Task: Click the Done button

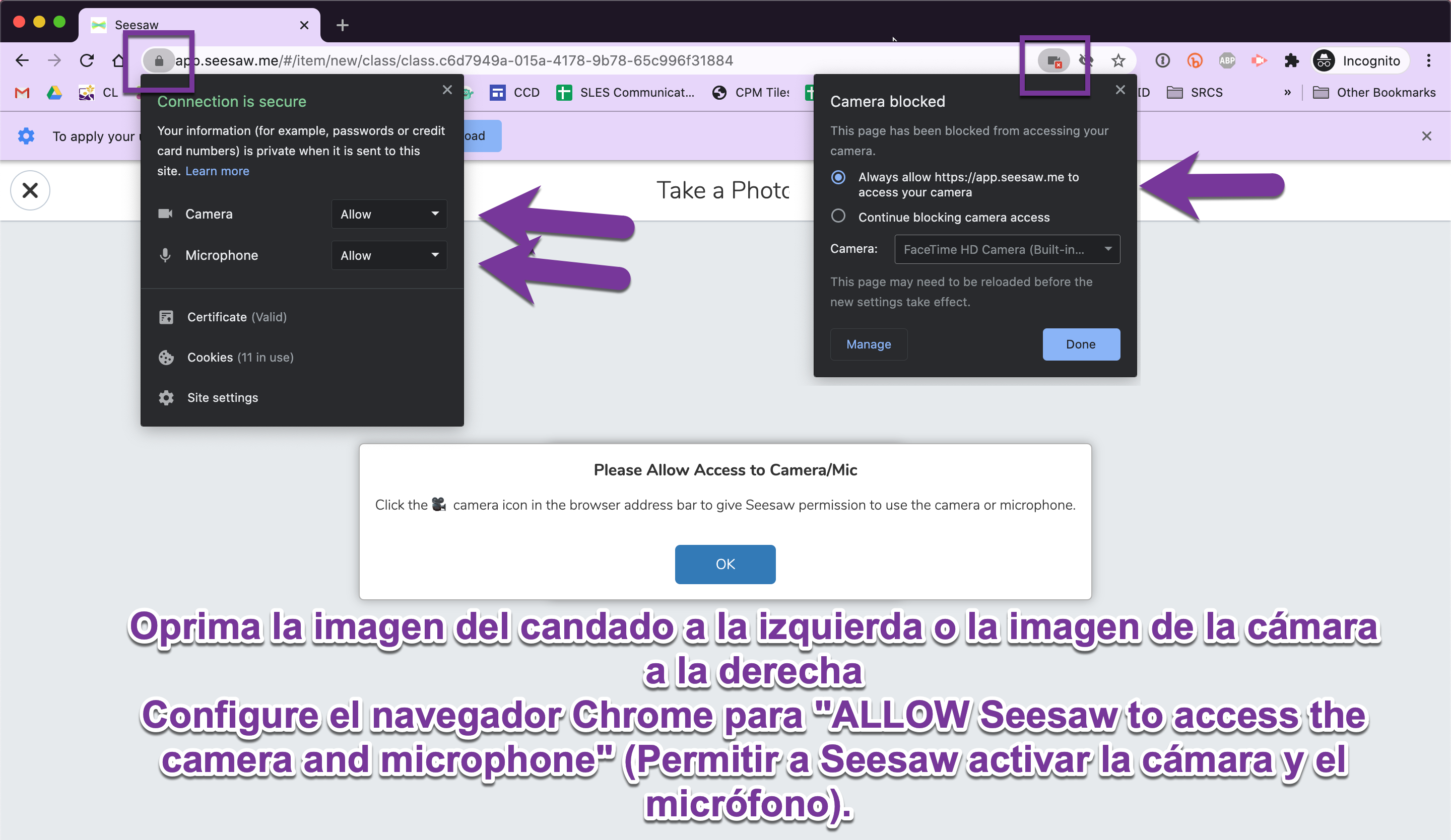Action: (x=1081, y=344)
